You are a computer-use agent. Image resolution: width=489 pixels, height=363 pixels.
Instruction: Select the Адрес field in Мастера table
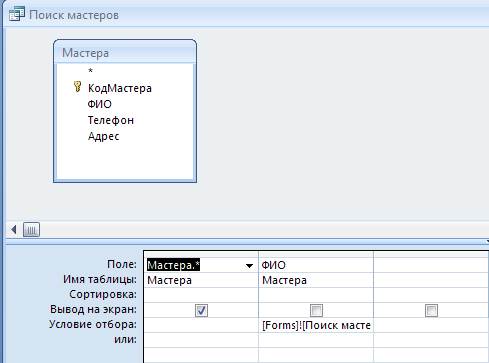click(x=103, y=136)
